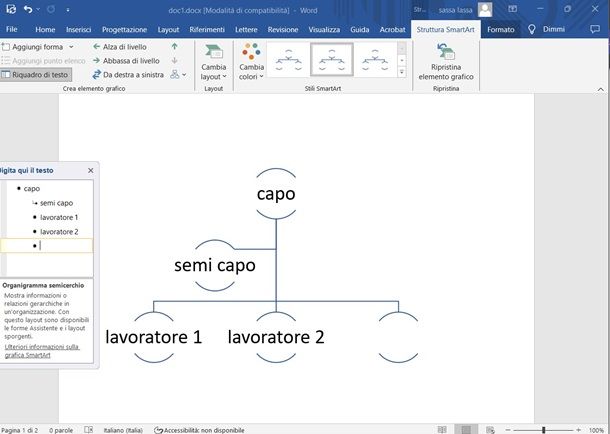
Task: Select the Struttura SmartArt tab
Action: (445, 30)
